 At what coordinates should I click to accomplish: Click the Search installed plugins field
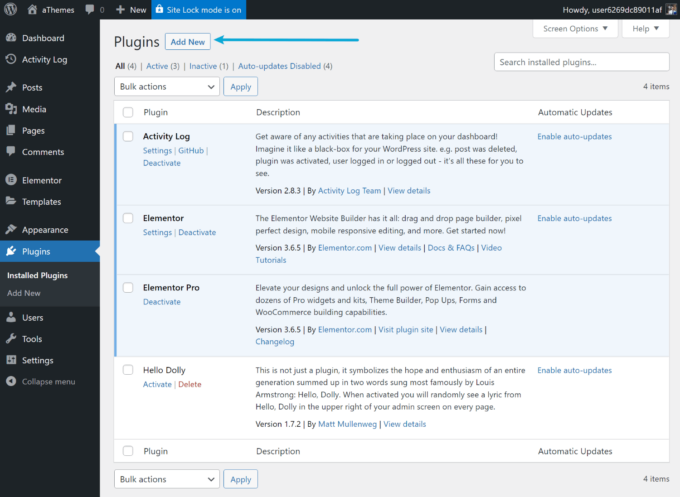click(x=582, y=62)
